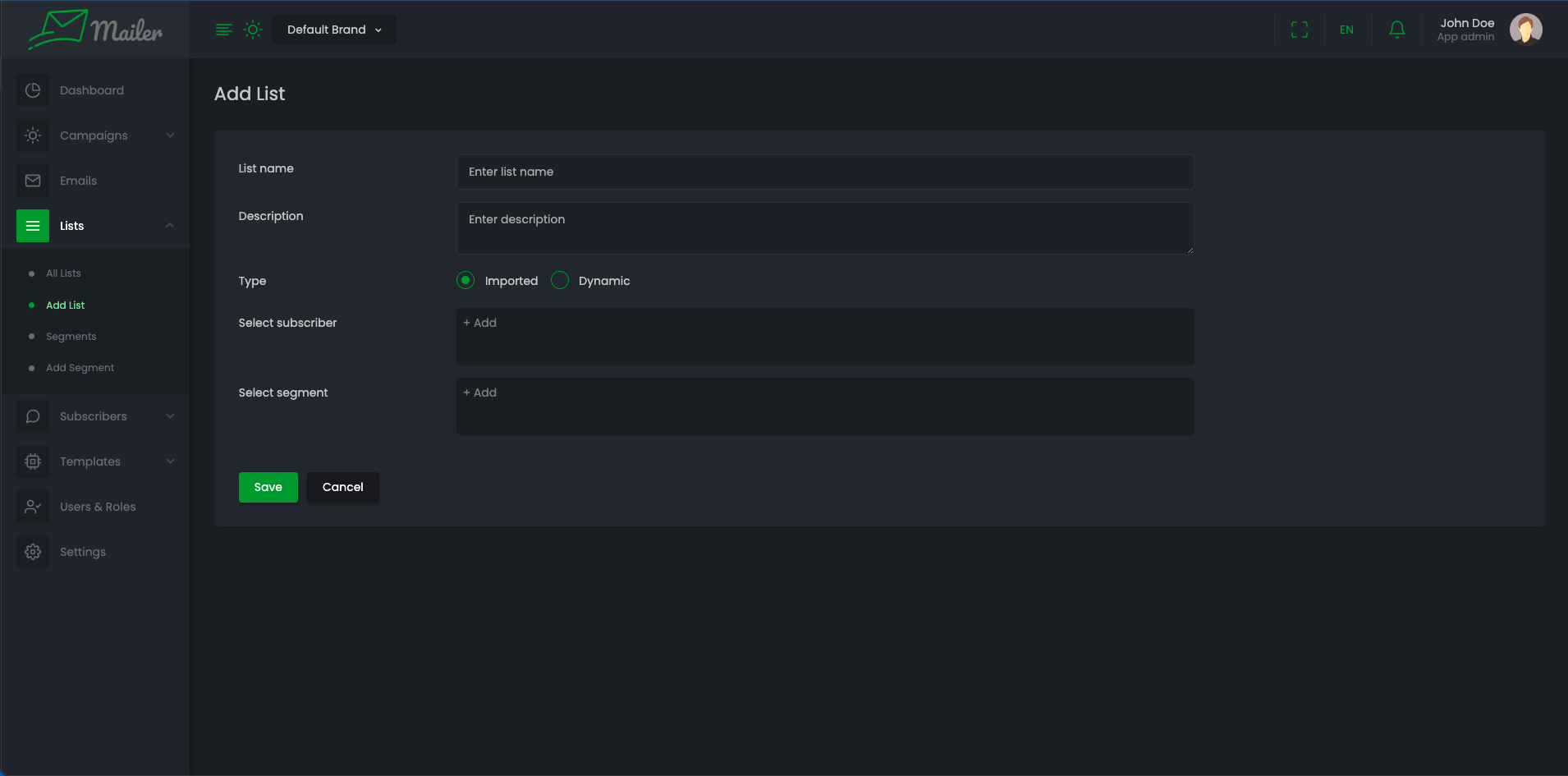
Task: Click the Dashboard pie chart icon
Action: pos(33,90)
